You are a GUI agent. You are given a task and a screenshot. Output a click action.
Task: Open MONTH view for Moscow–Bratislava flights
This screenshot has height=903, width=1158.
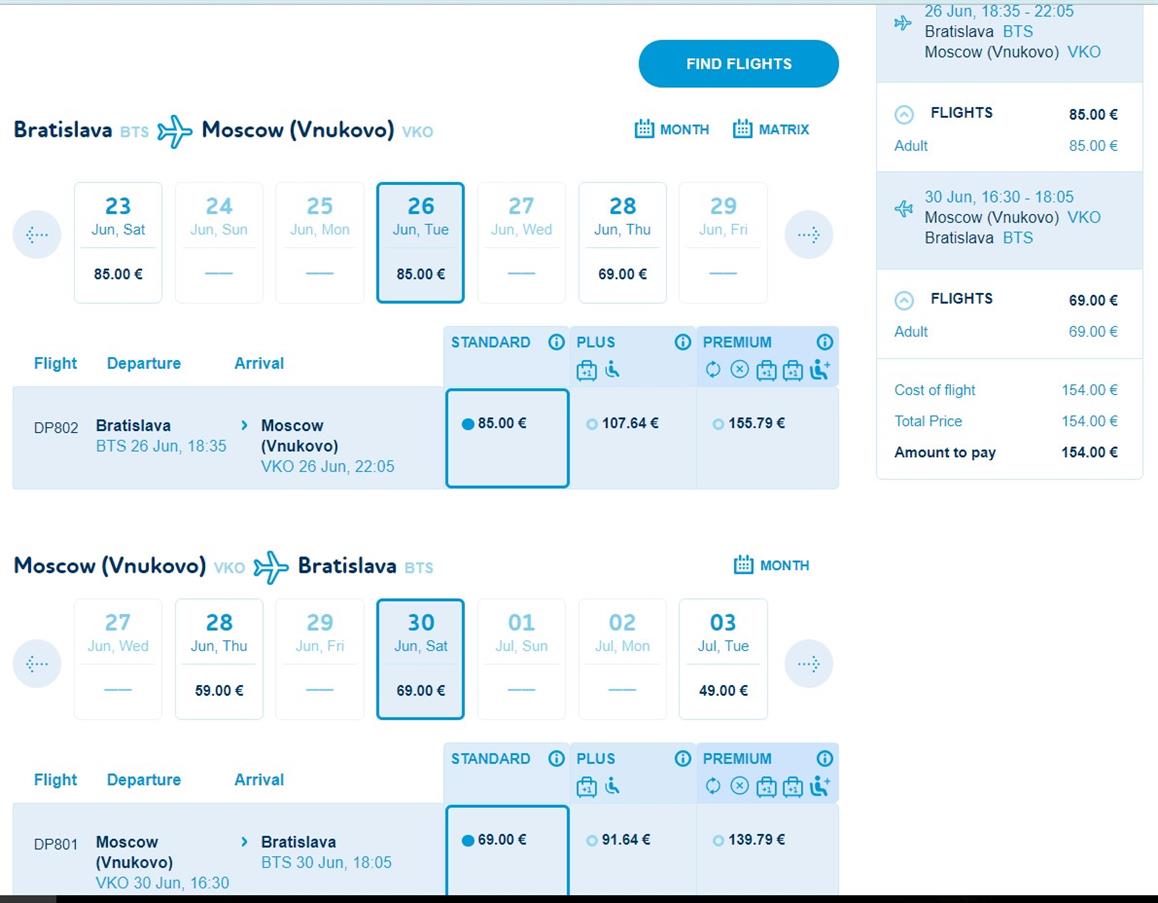772,565
